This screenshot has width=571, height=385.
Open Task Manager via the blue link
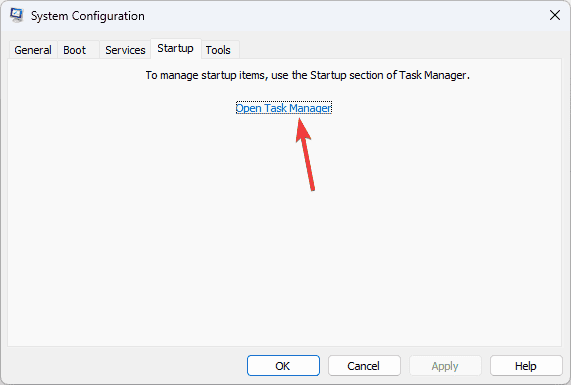(x=284, y=108)
